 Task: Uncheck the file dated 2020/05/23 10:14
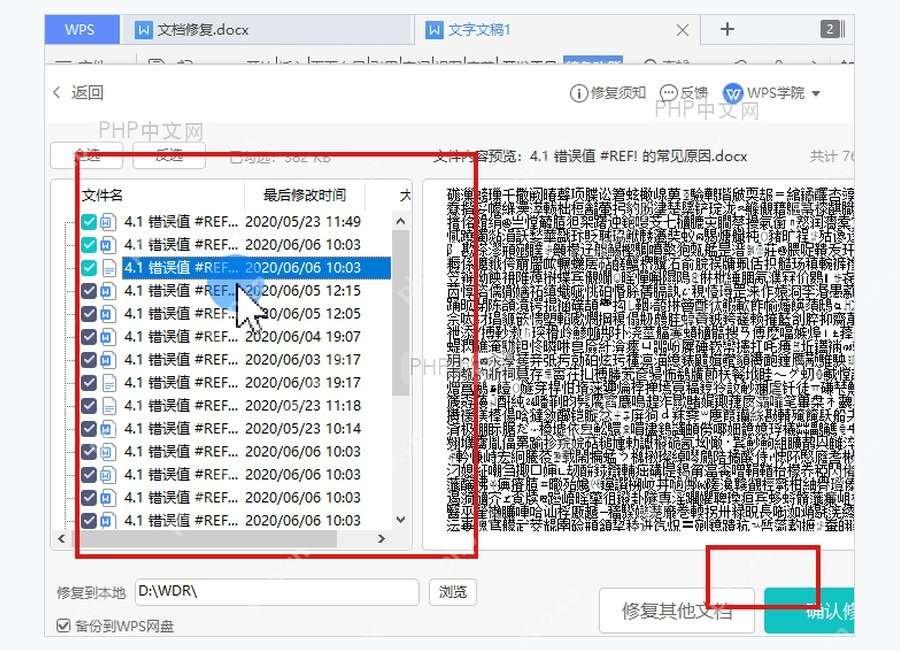(88, 428)
